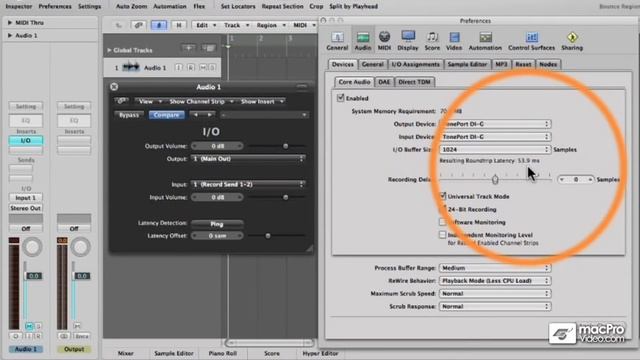Open MIDI preferences icon
Image resolution: width=640 pixels, height=360 pixels.
[x=384, y=41]
